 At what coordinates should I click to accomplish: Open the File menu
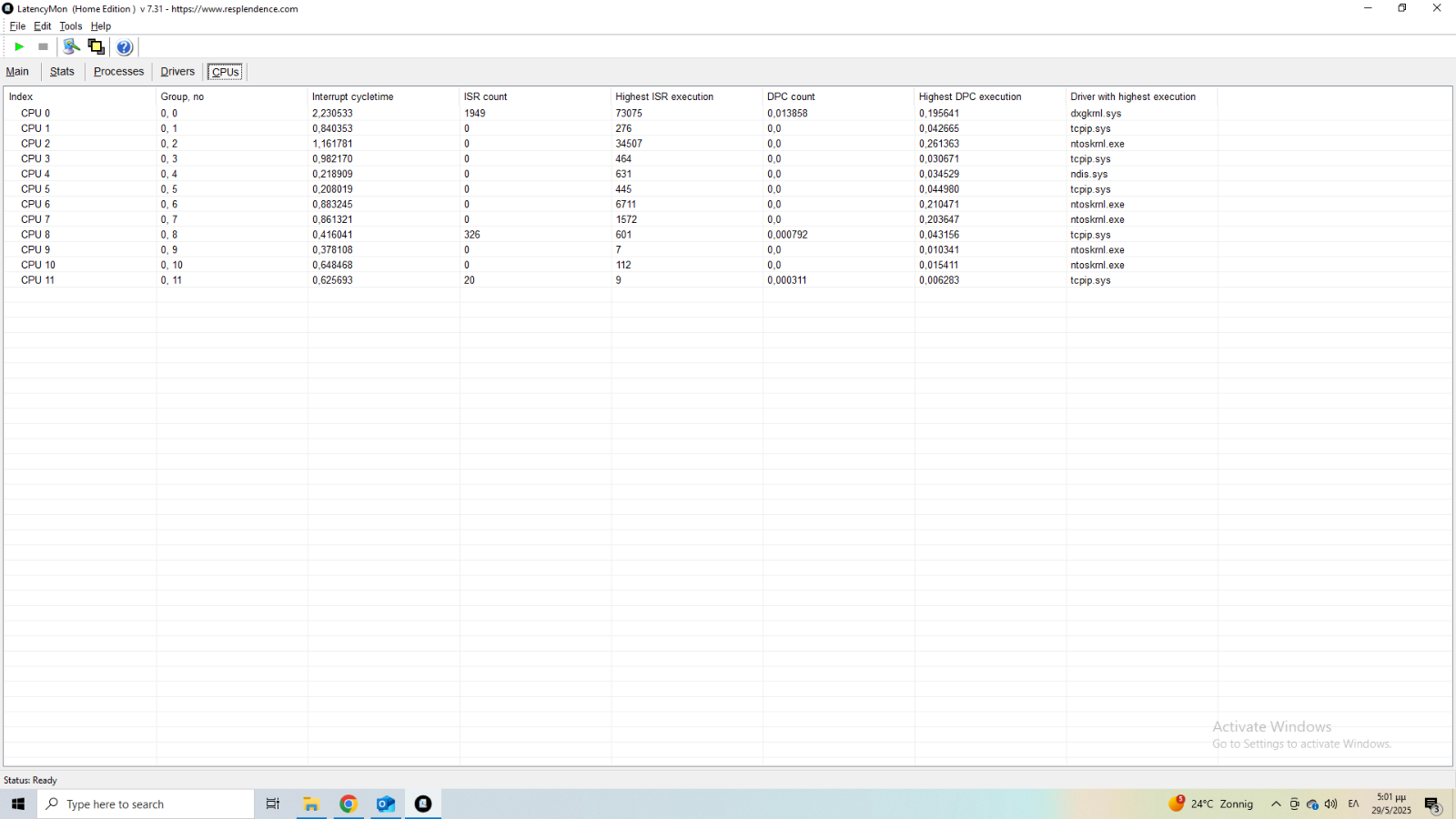point(17,26)
